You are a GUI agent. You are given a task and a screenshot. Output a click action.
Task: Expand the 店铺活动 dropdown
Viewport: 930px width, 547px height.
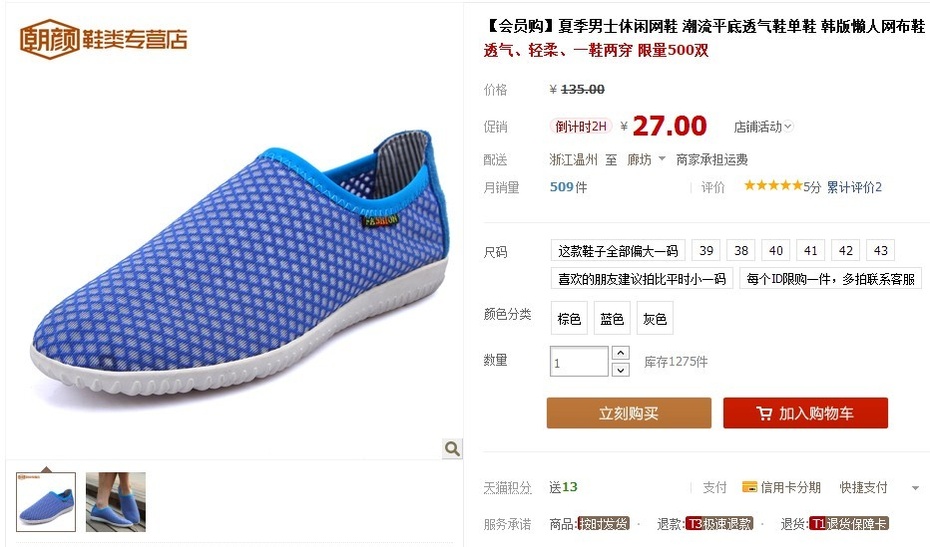tap(763, 126)
